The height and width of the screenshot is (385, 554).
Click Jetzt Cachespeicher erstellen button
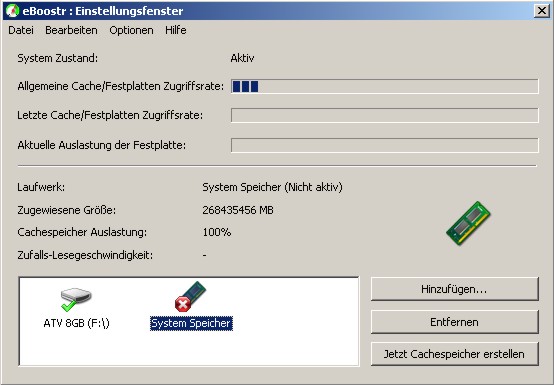[455, 354]
